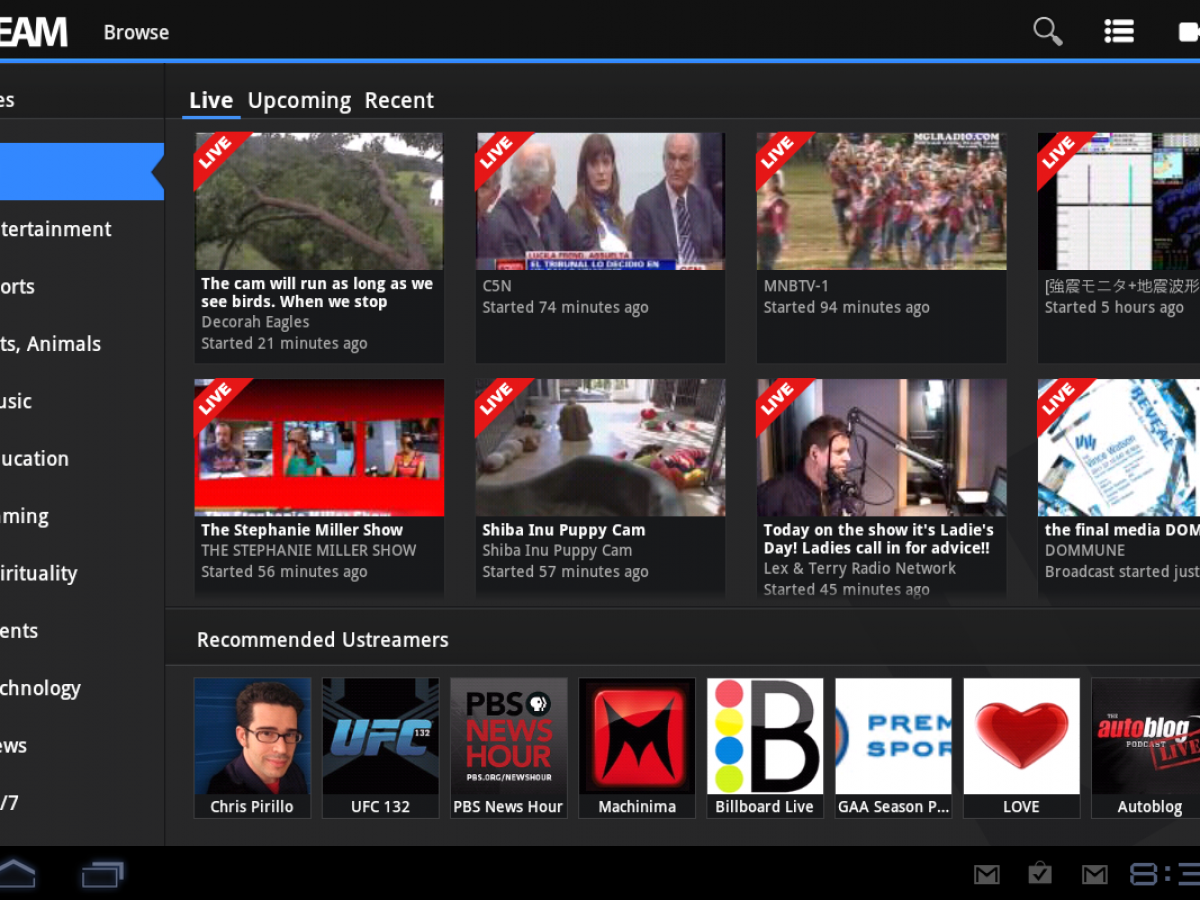The image size is (1200, 900).
Task: Select the Live tab
Action: point(211,101)
